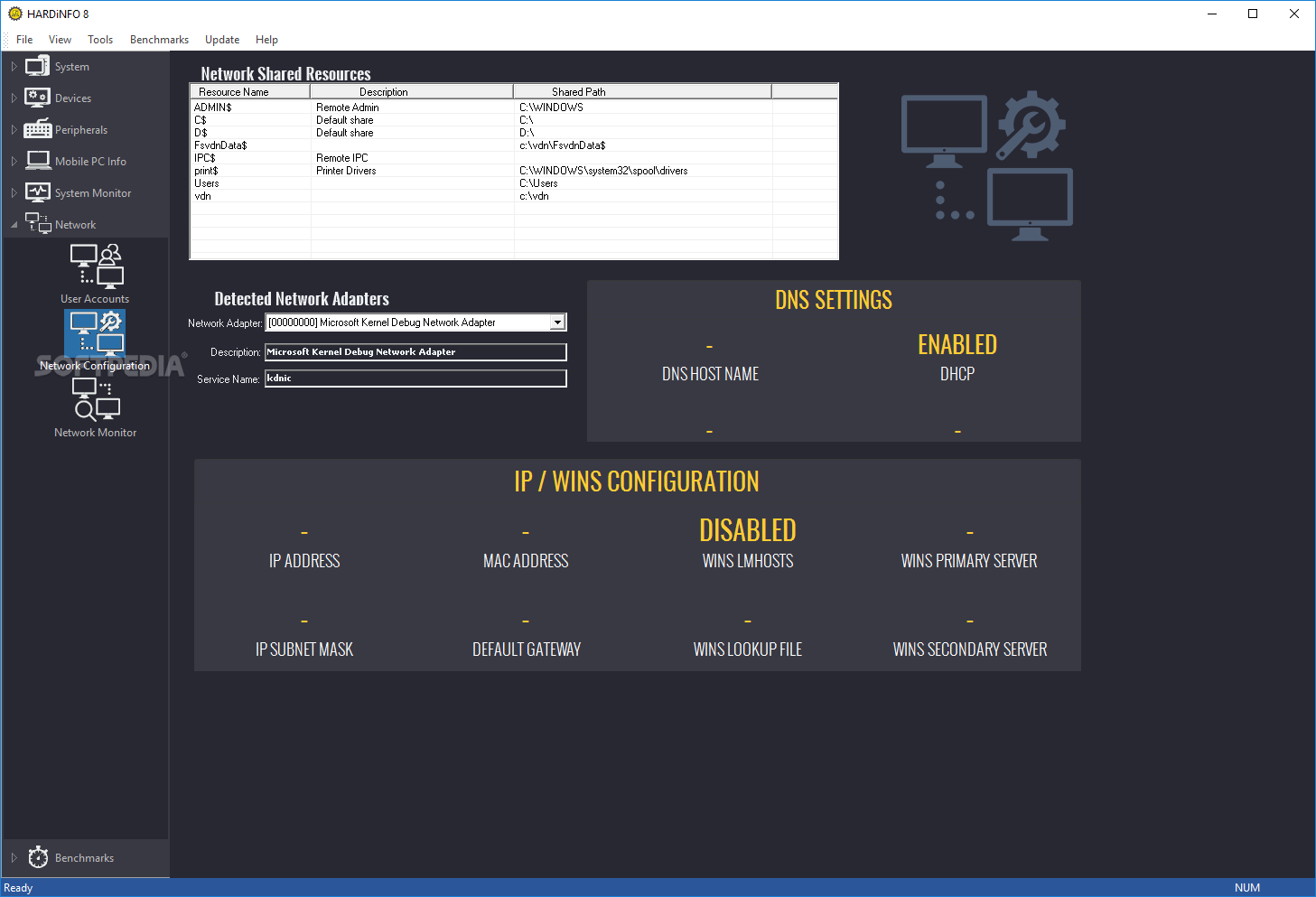
Task: Click the NUM indicator in status bar
Action: pyautogui.click(x=1247, y=888)
